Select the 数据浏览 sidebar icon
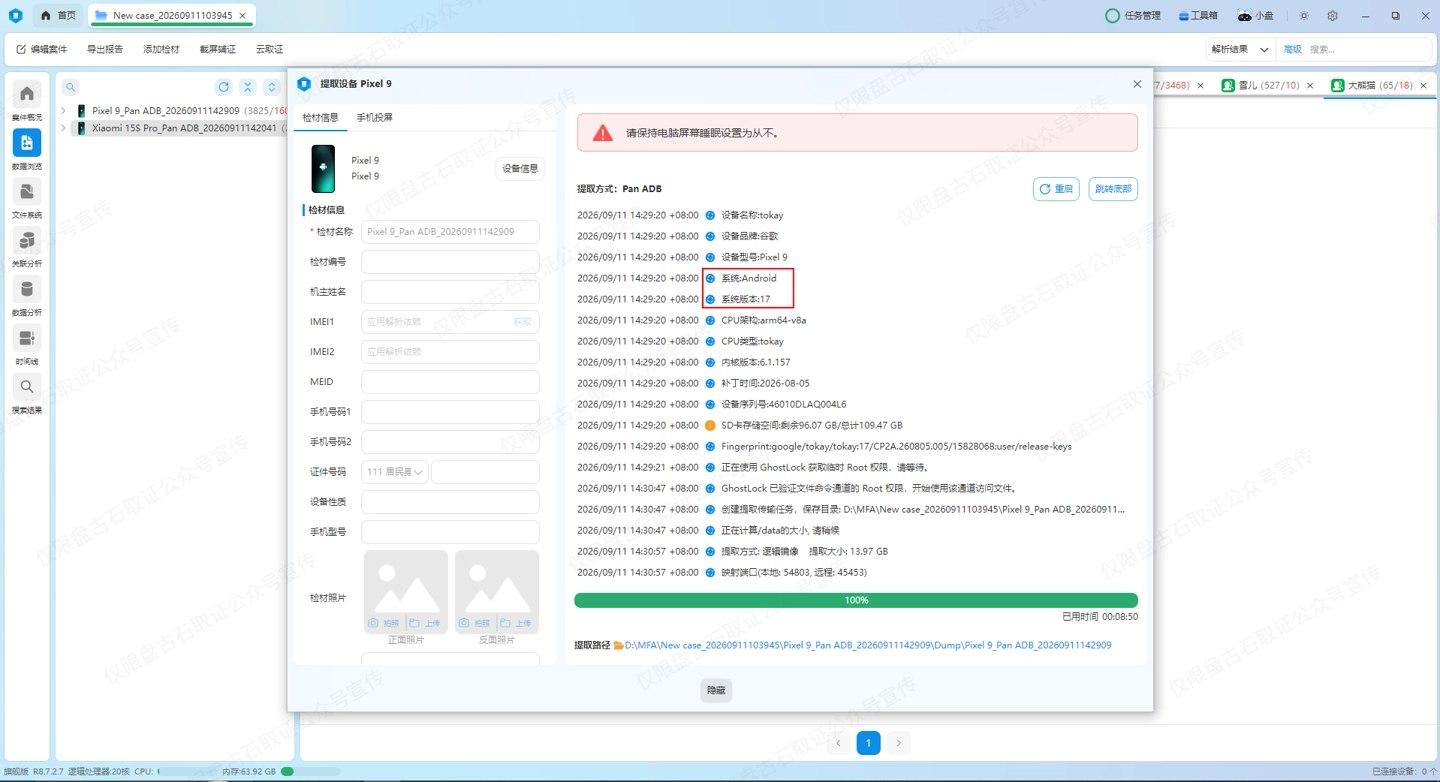This screenshot has height=782, width=1440. click(x=27, y=143)
